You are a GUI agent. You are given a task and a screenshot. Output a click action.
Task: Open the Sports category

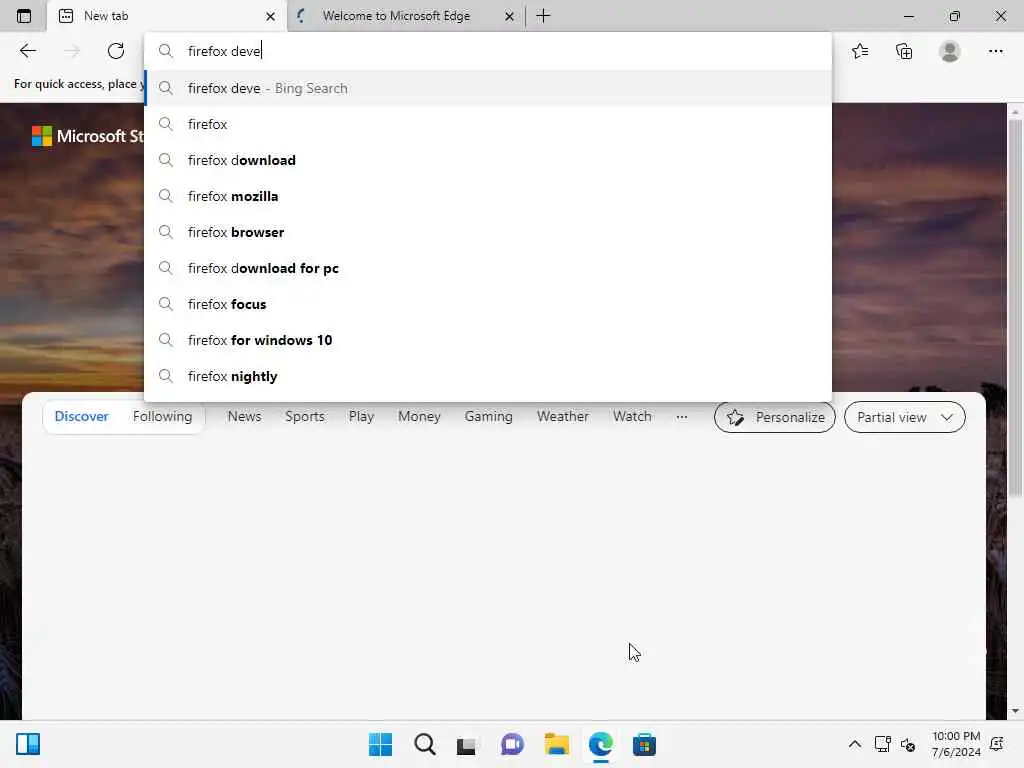[305, 417]
